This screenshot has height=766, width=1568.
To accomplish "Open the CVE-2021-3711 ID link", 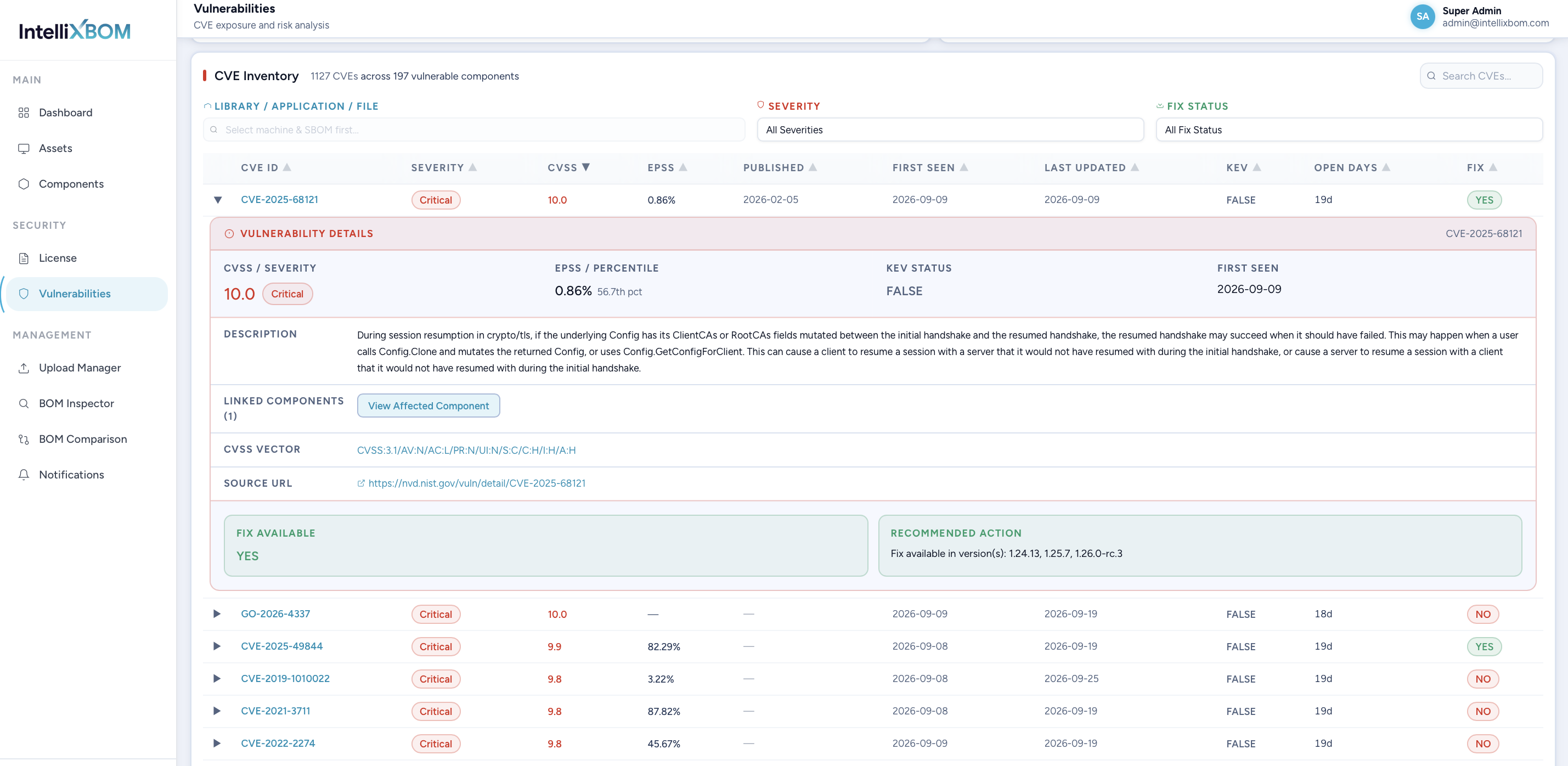I will coord(275,711).
